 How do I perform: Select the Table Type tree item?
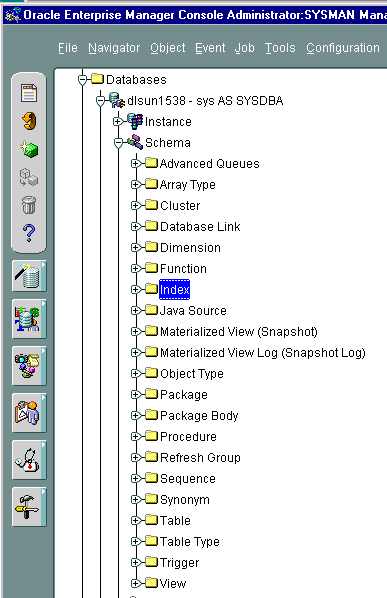point(189,542)
